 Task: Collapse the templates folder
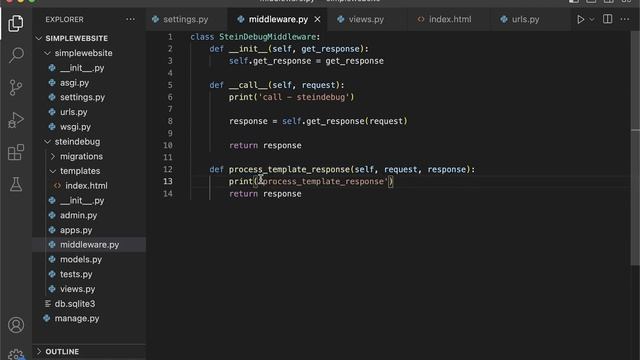(x=80, y=171)
